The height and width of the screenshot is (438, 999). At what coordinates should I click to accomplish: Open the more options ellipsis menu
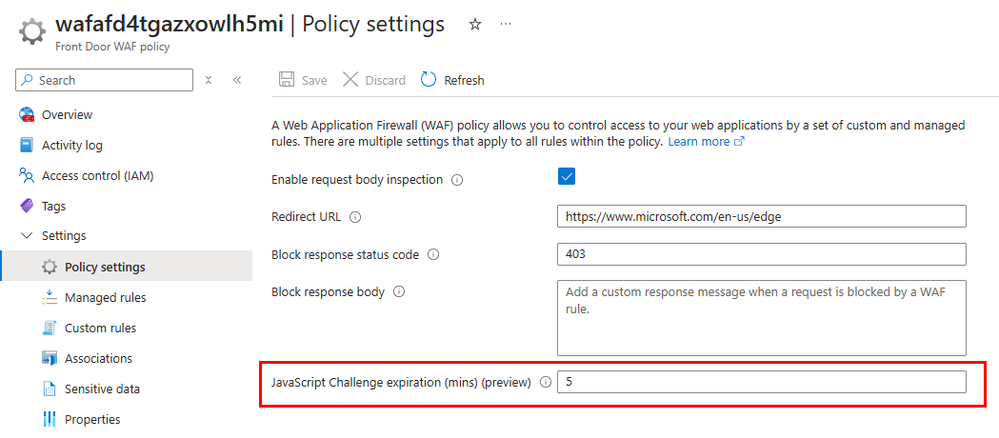click(x=505, y=24)
